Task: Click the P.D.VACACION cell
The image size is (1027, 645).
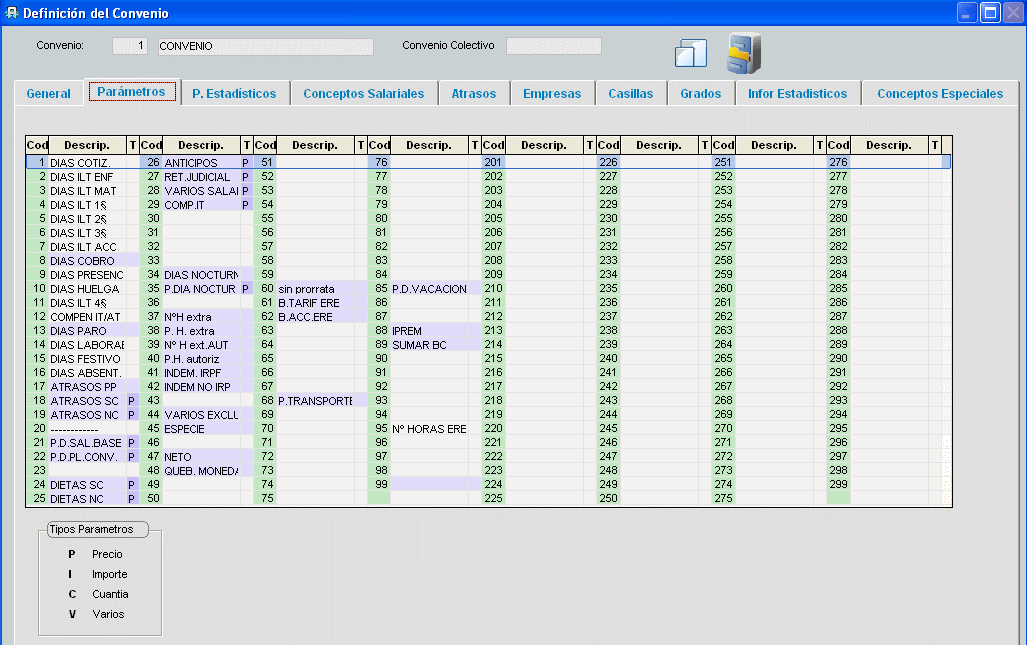Action: coord(430,289)
